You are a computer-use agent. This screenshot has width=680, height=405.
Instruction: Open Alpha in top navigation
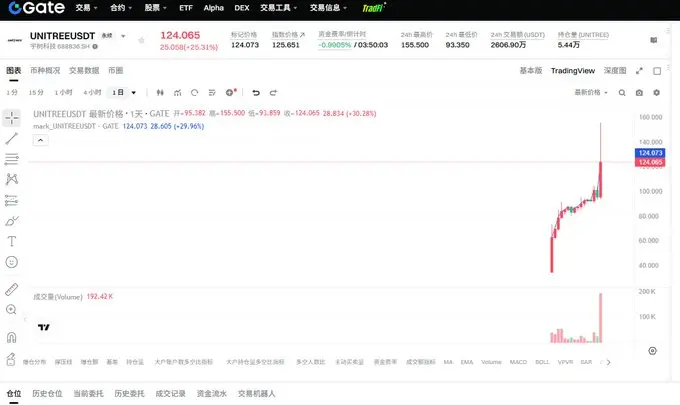click(x=214, y=8)
